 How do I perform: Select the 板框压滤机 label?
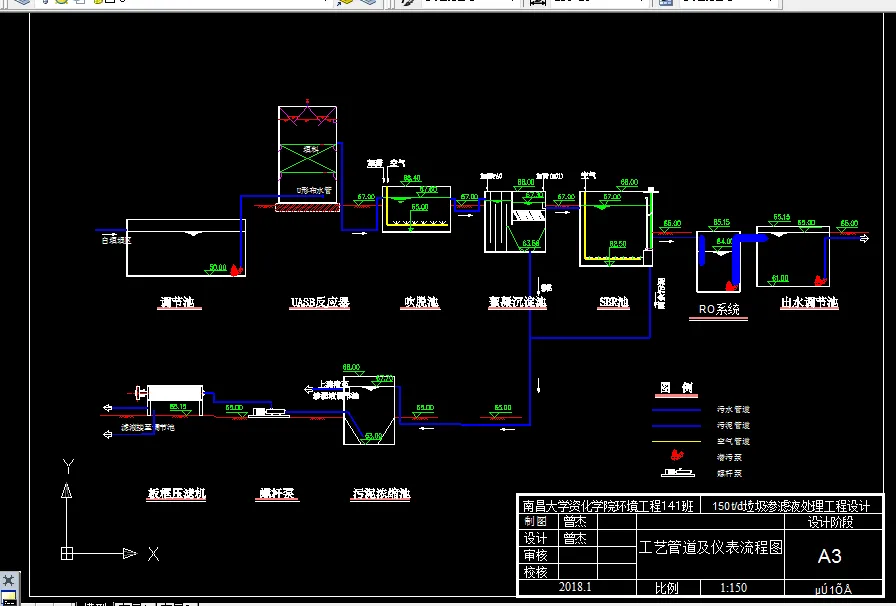pos(177,493)
